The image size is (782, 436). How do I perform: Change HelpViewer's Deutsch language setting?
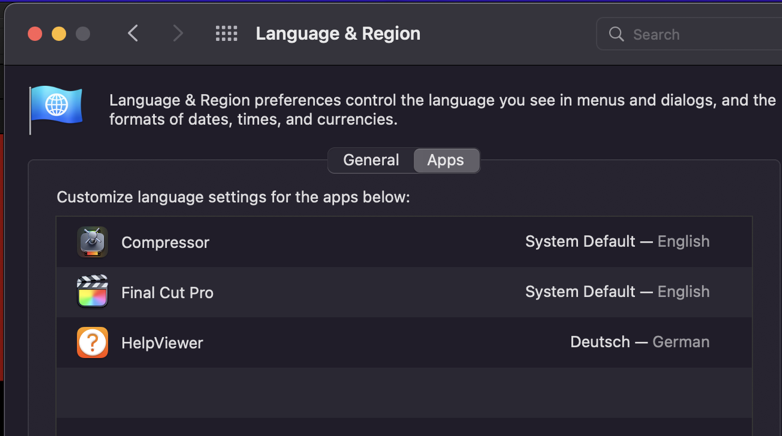(639, 342)
